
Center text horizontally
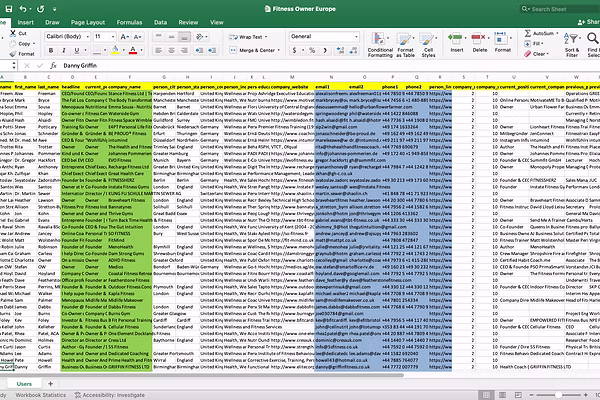171,51
